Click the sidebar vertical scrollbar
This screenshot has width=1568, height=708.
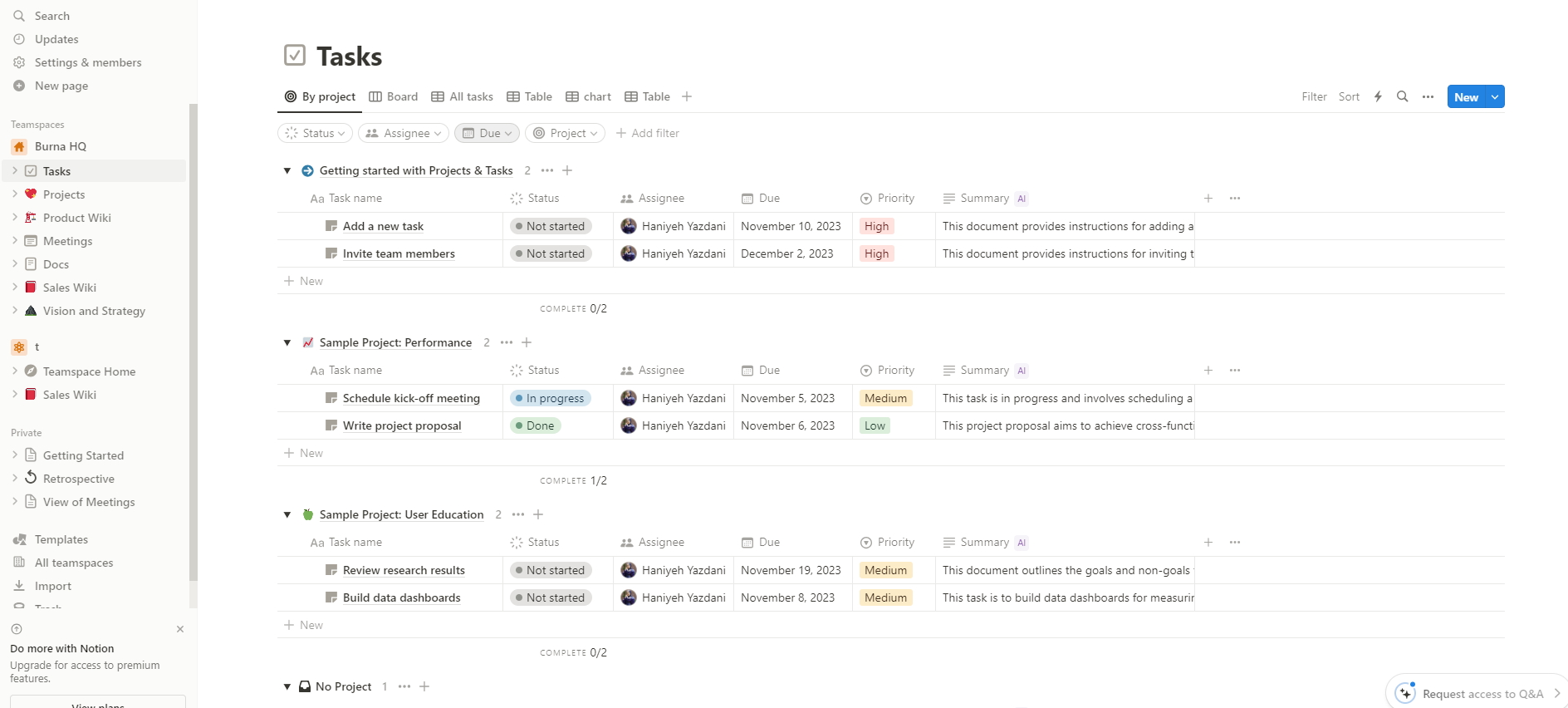[194, 342]
